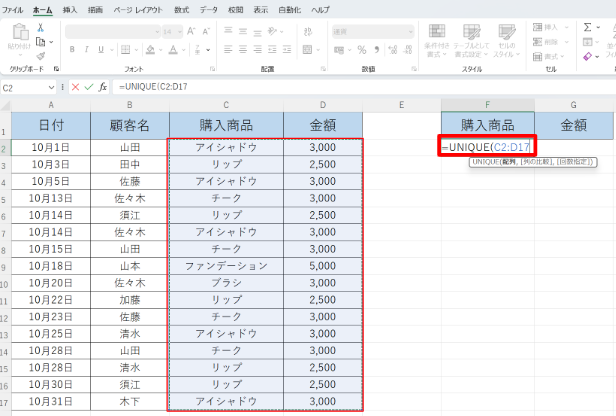This screenshot has width=616, height=416.
Task: Click the セルのスタイル button
Action: 505,40
